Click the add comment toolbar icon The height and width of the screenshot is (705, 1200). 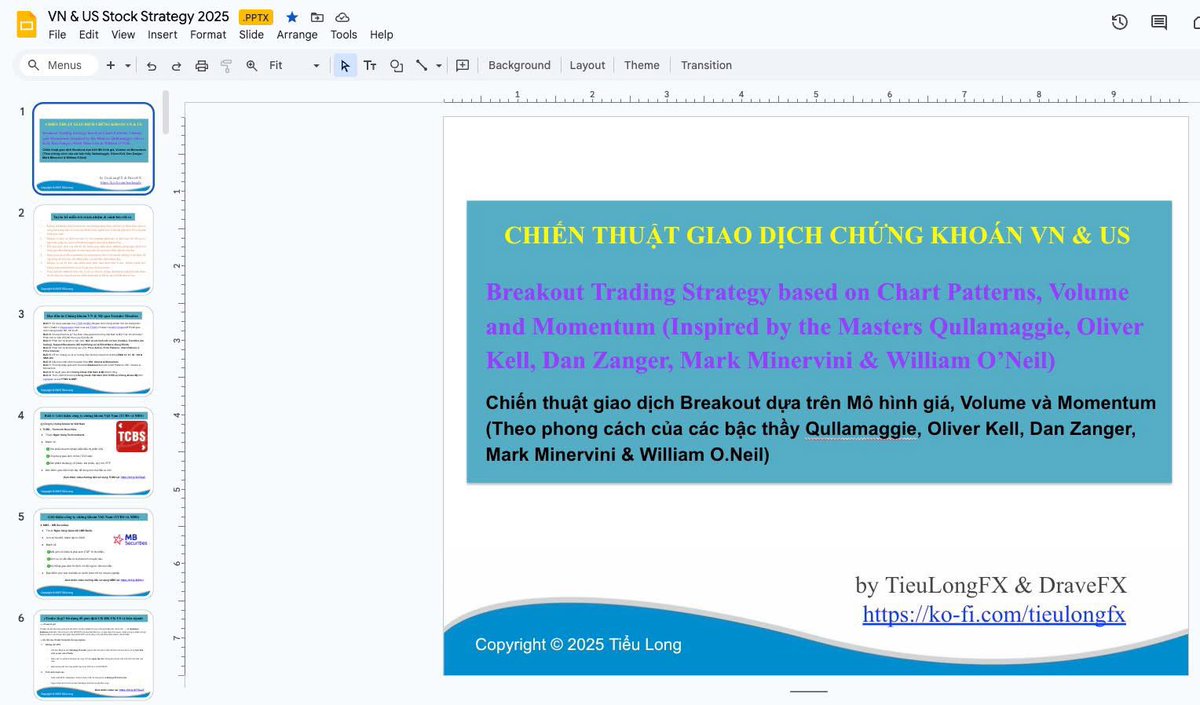pos(462,65)
